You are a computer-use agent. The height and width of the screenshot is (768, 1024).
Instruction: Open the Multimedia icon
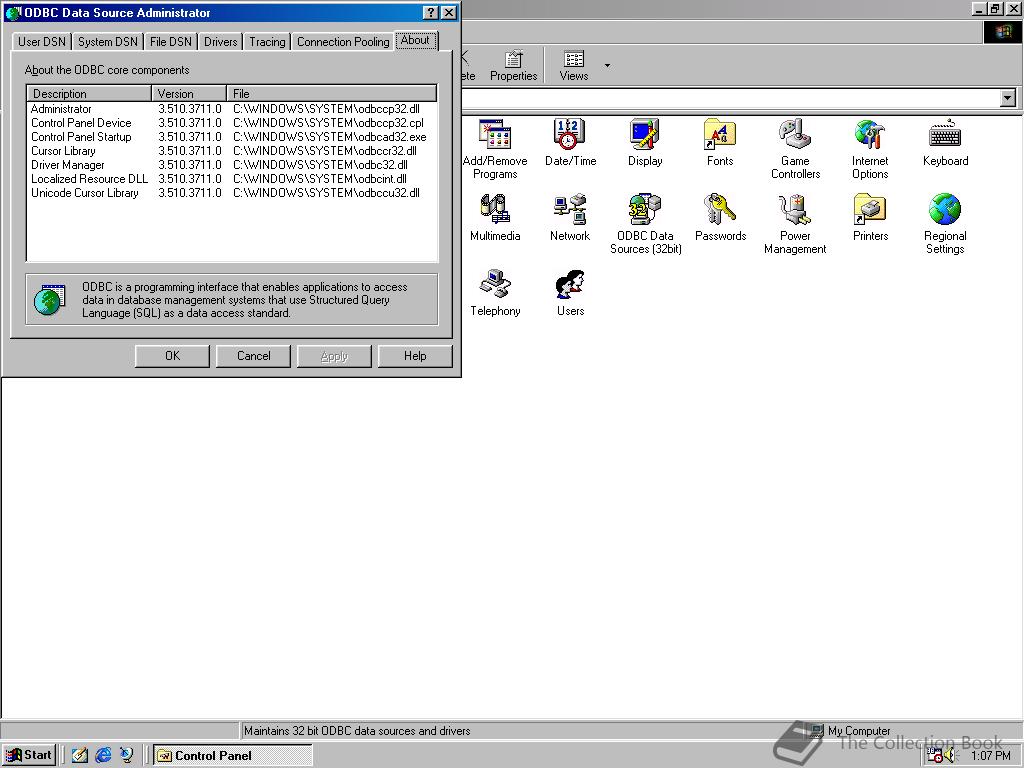[x=494, y=217]
